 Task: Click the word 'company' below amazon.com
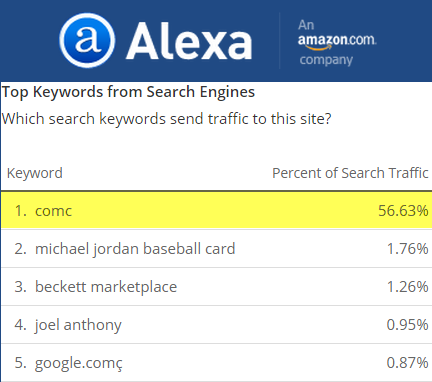(326, 60)
